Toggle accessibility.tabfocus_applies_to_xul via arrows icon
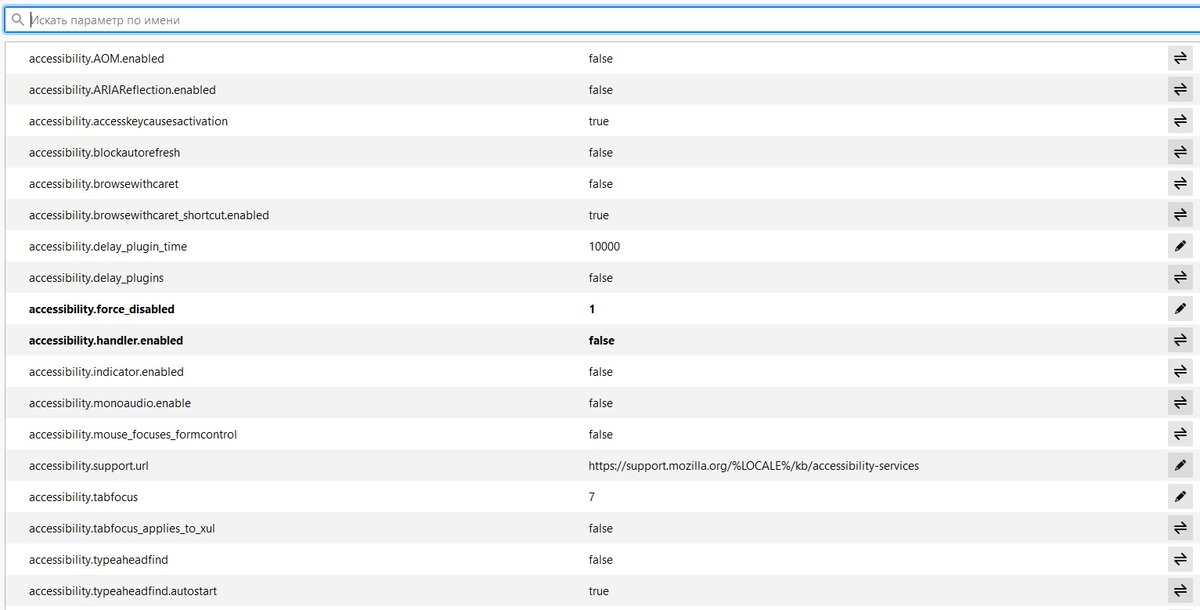This screenshot has width=1200, height=610. (x=1180, y=528)
